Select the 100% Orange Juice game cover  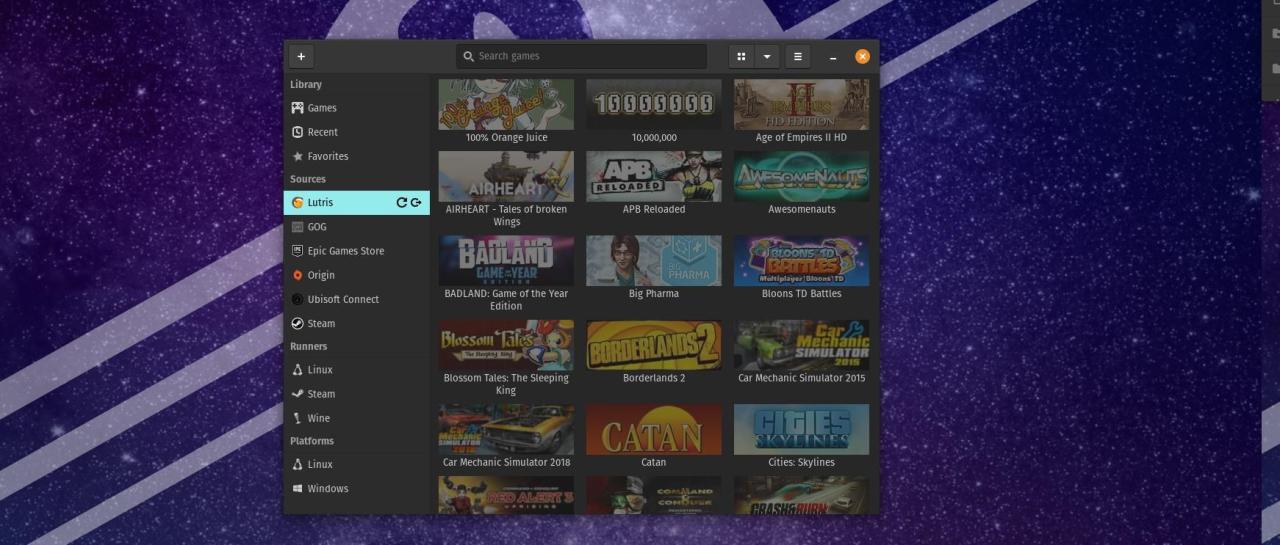(x=506, y=104)
